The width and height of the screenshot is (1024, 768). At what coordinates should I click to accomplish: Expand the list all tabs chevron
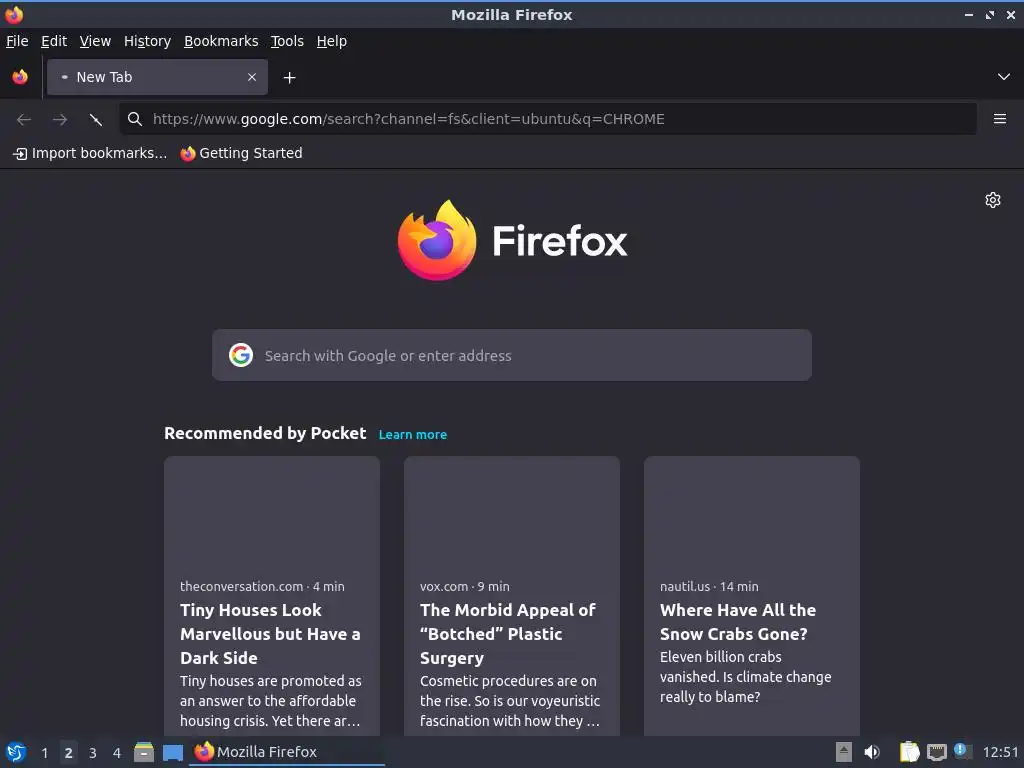pyautogui.click(x=1004, y=77)
